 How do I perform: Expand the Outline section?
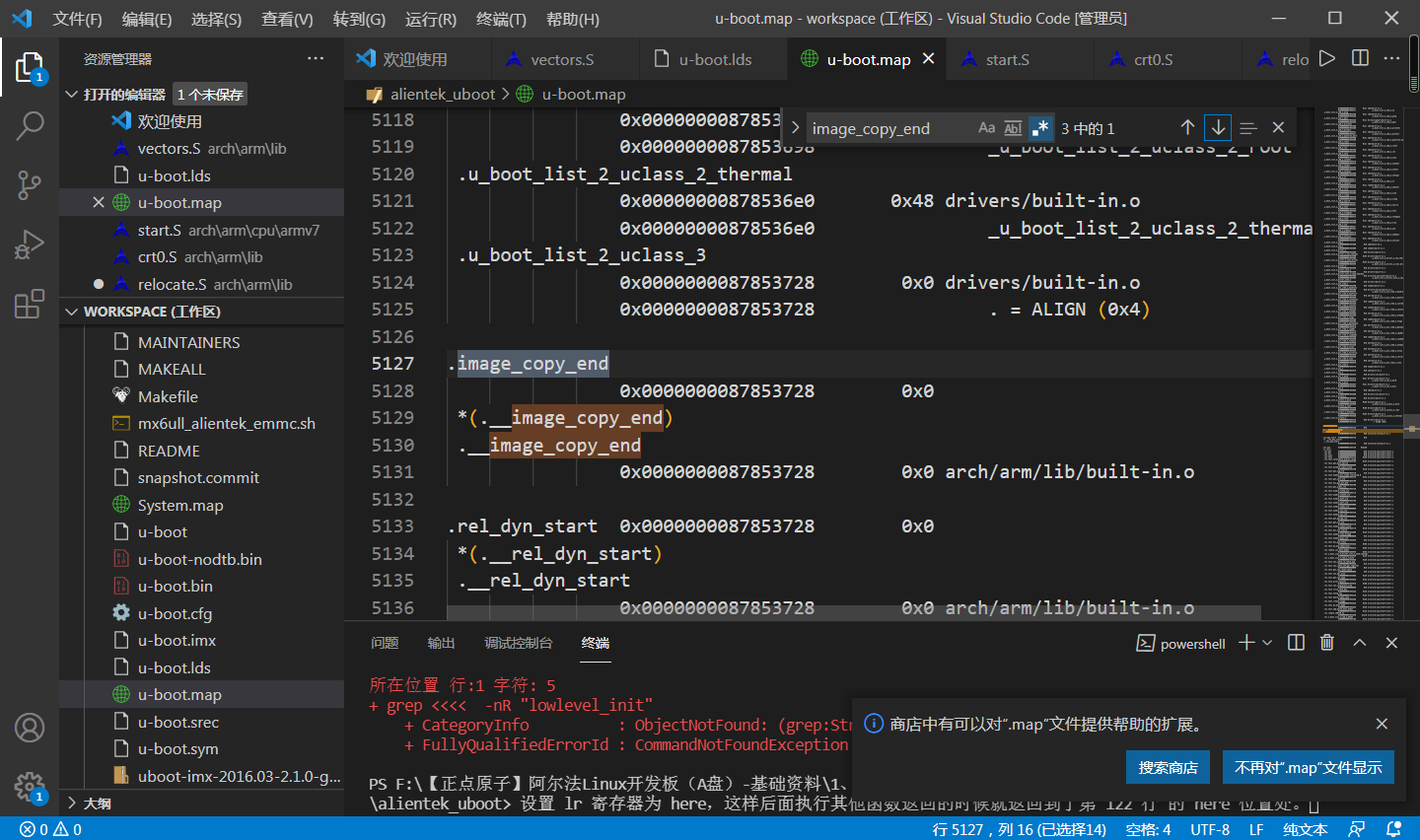tap(72, 804)
